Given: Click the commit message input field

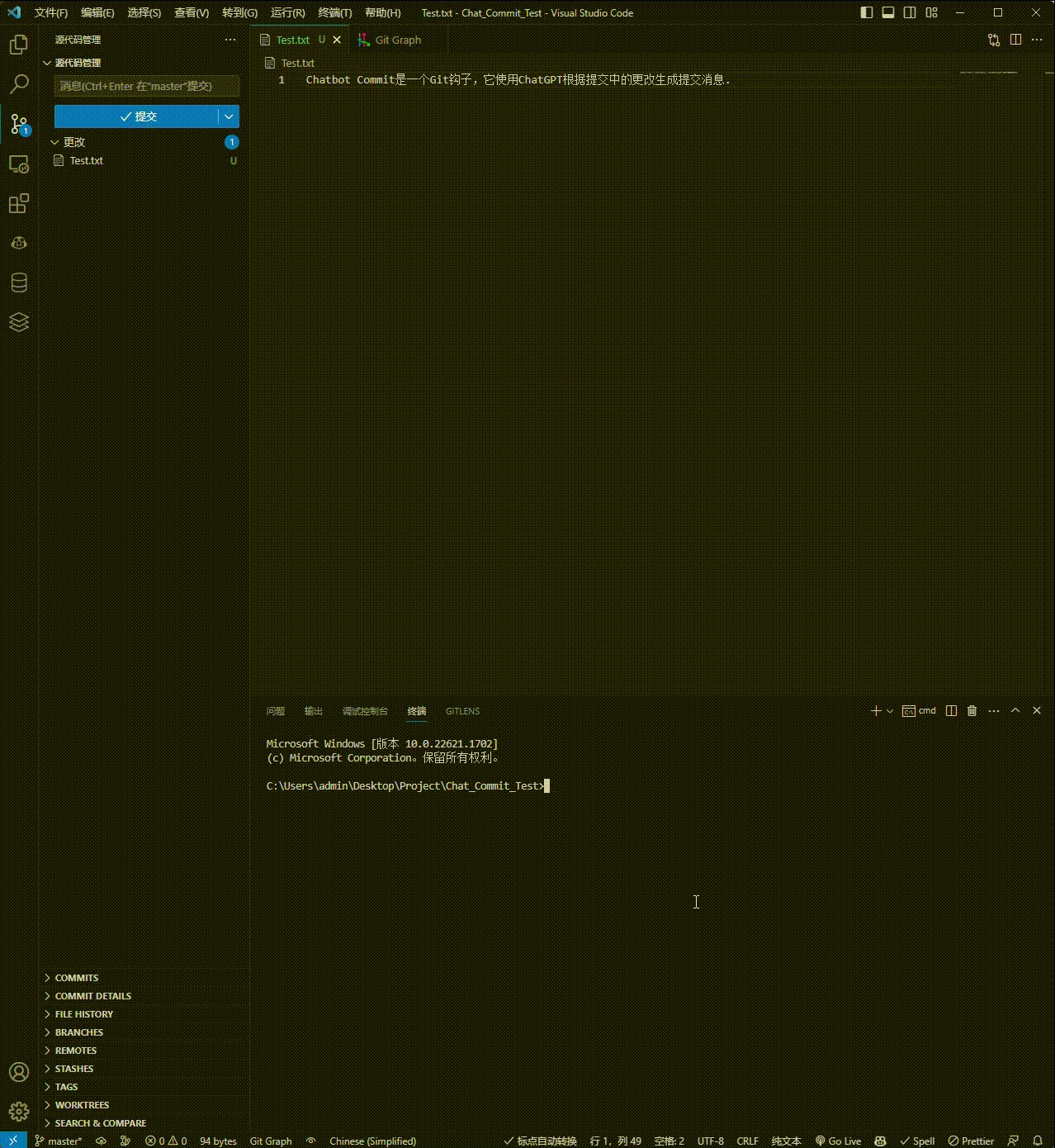Looking at the screenshot, I should 146,86.
